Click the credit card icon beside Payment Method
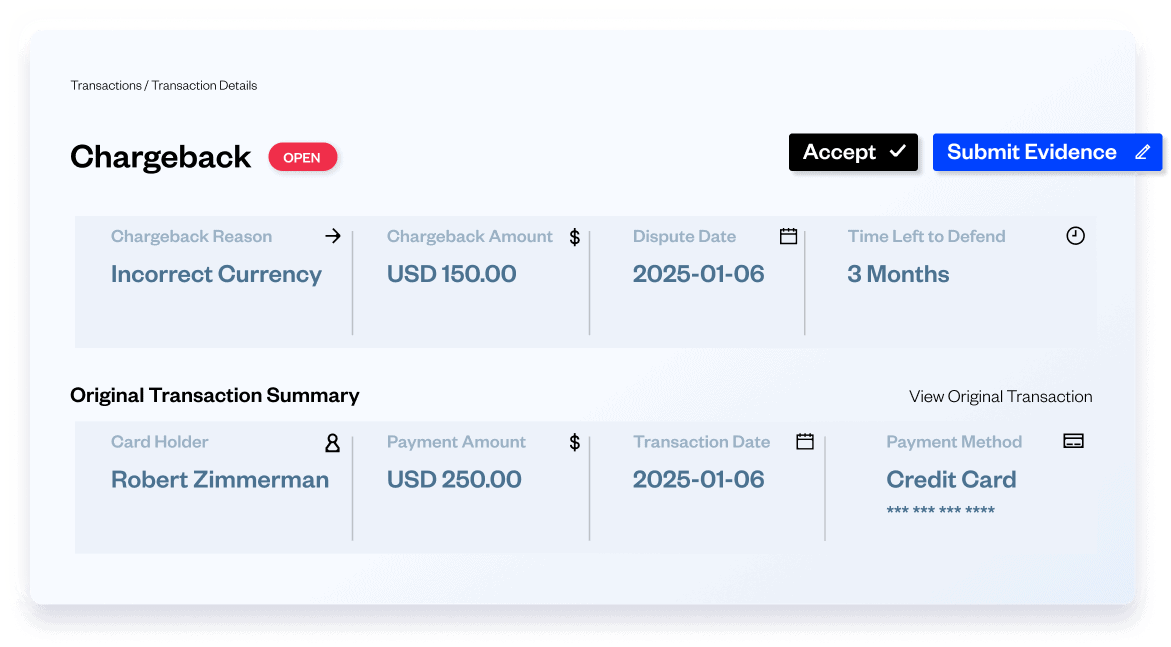This screenshot has width=1171, height=647. pos(1073,441)
